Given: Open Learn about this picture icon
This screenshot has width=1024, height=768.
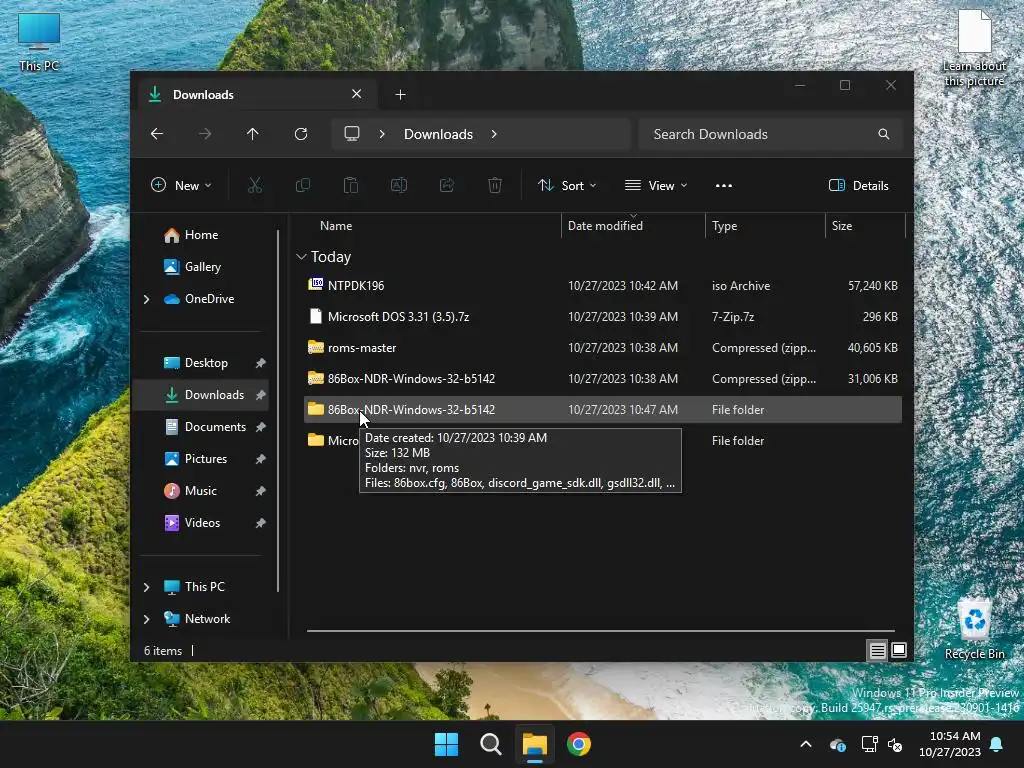Looking at the screenshot, I should pos(974,49).
